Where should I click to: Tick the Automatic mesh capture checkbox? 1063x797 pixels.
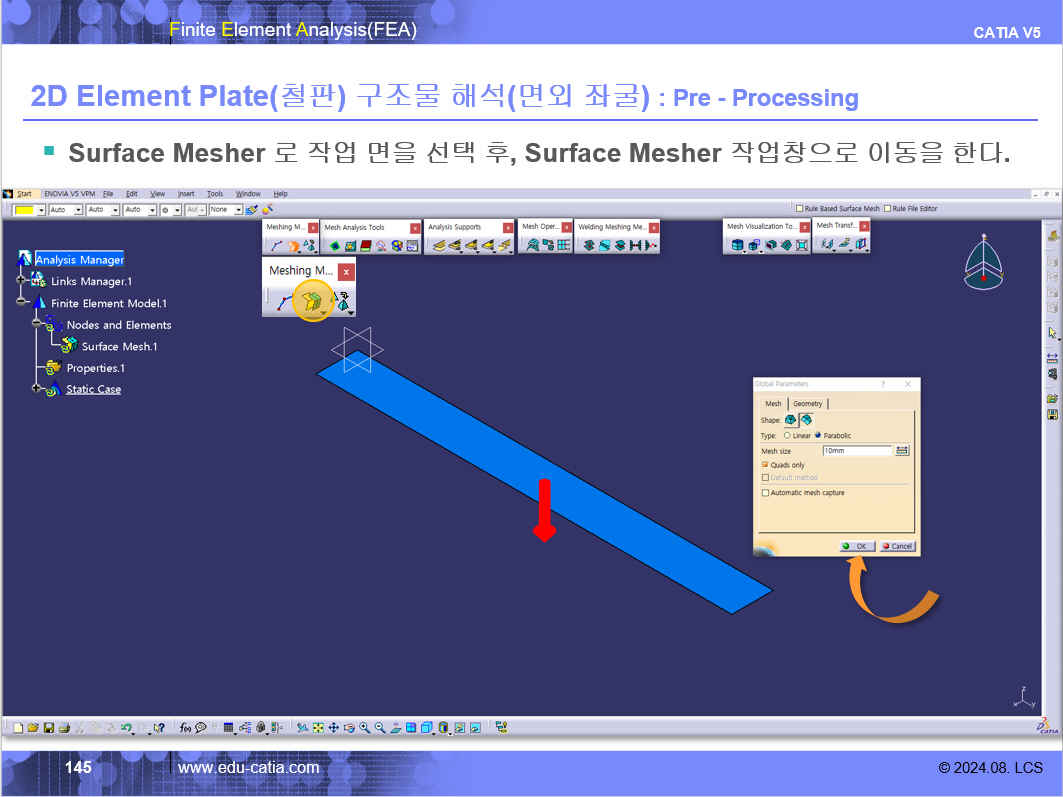(765, 493)
